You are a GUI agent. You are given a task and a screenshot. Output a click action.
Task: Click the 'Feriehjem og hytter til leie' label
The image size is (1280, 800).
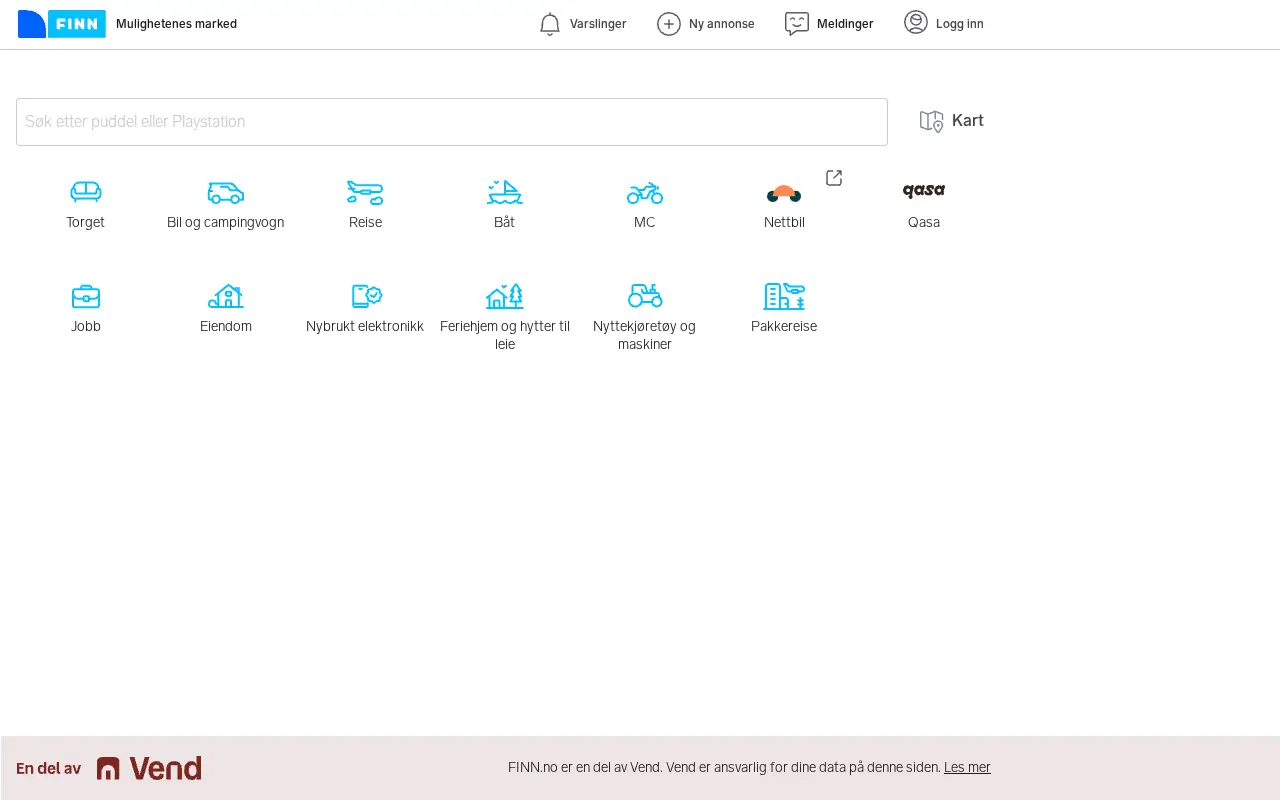(x=505, y=335)
